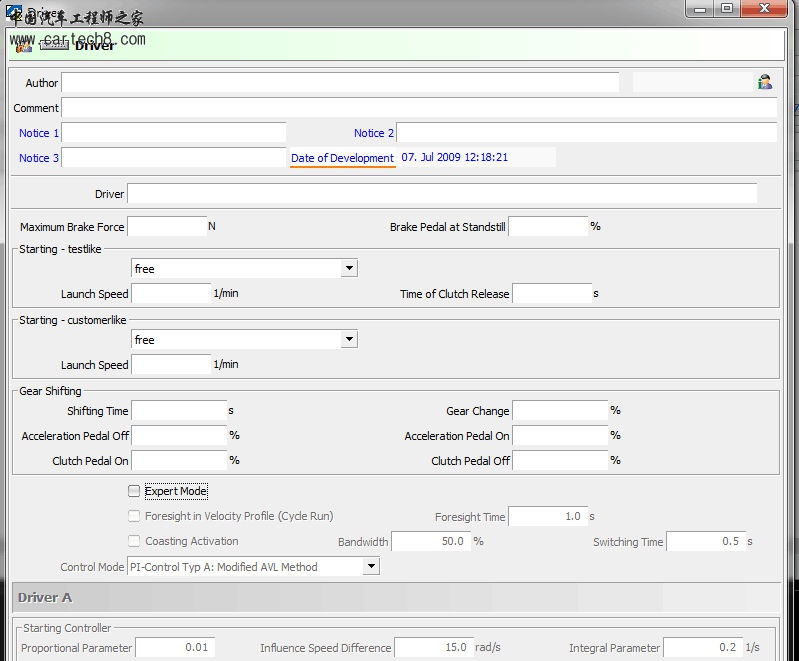Click the window icon in title bar

[14, 12]
